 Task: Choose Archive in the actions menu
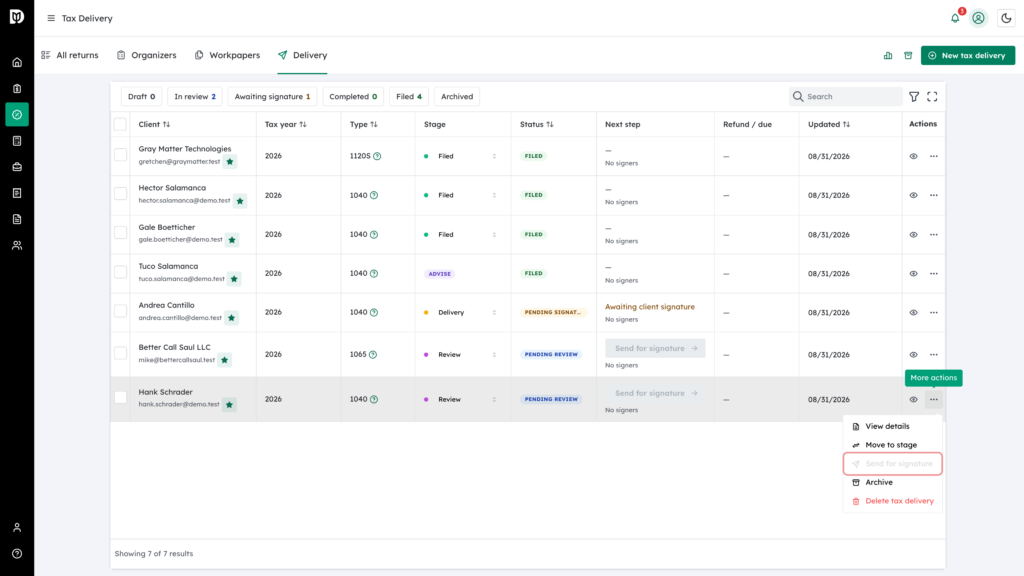pos(892,482)
